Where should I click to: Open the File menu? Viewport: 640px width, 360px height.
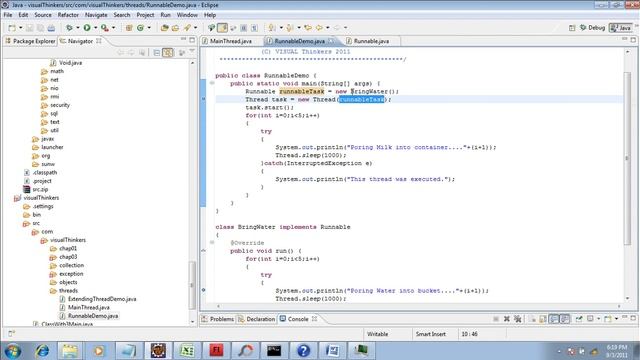pos(8,15)
